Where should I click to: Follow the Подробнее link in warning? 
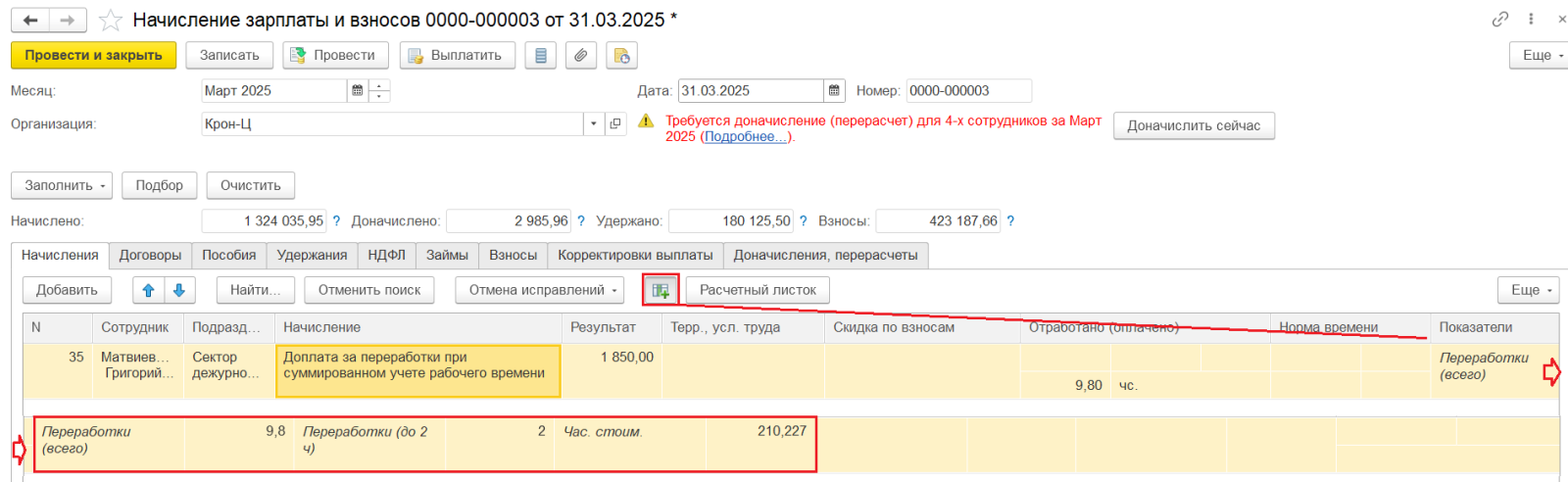coord(745,137)
